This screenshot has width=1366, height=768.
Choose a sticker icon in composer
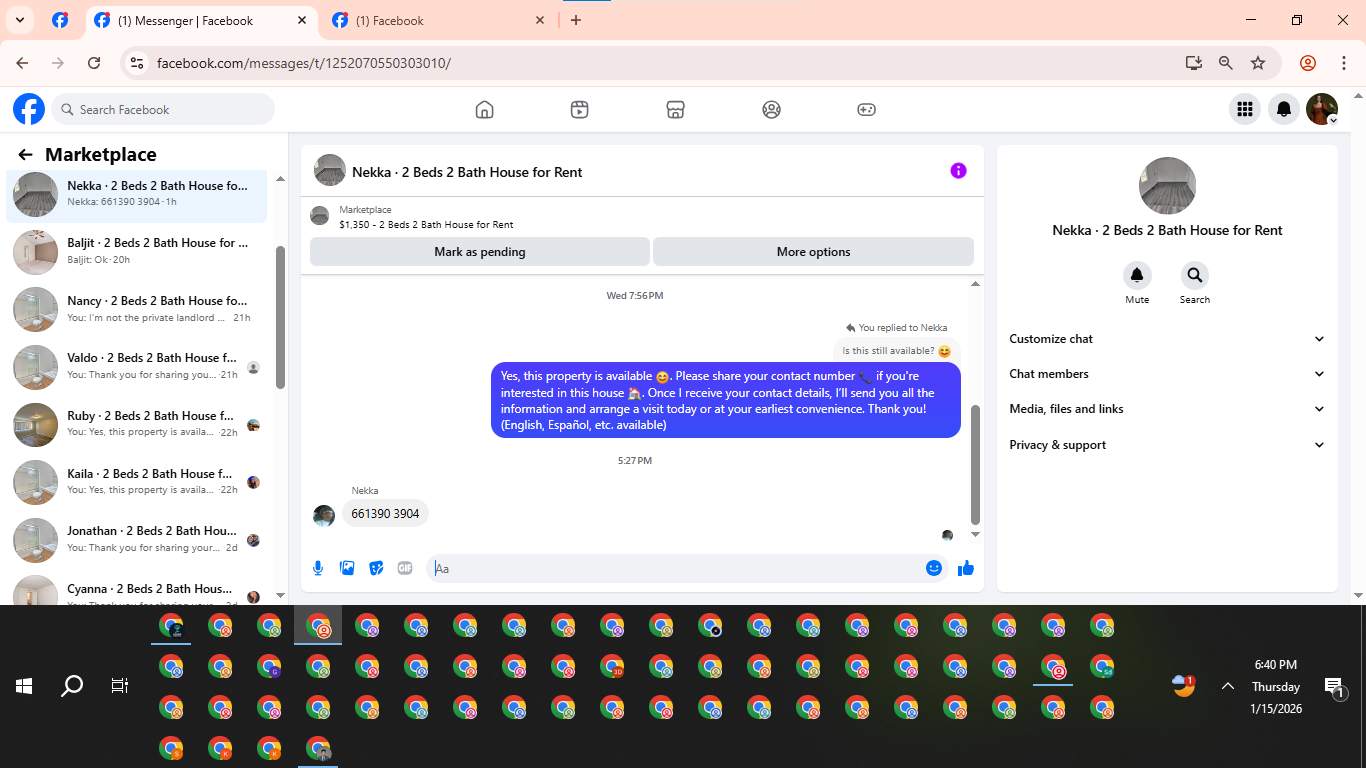(376, 568)
